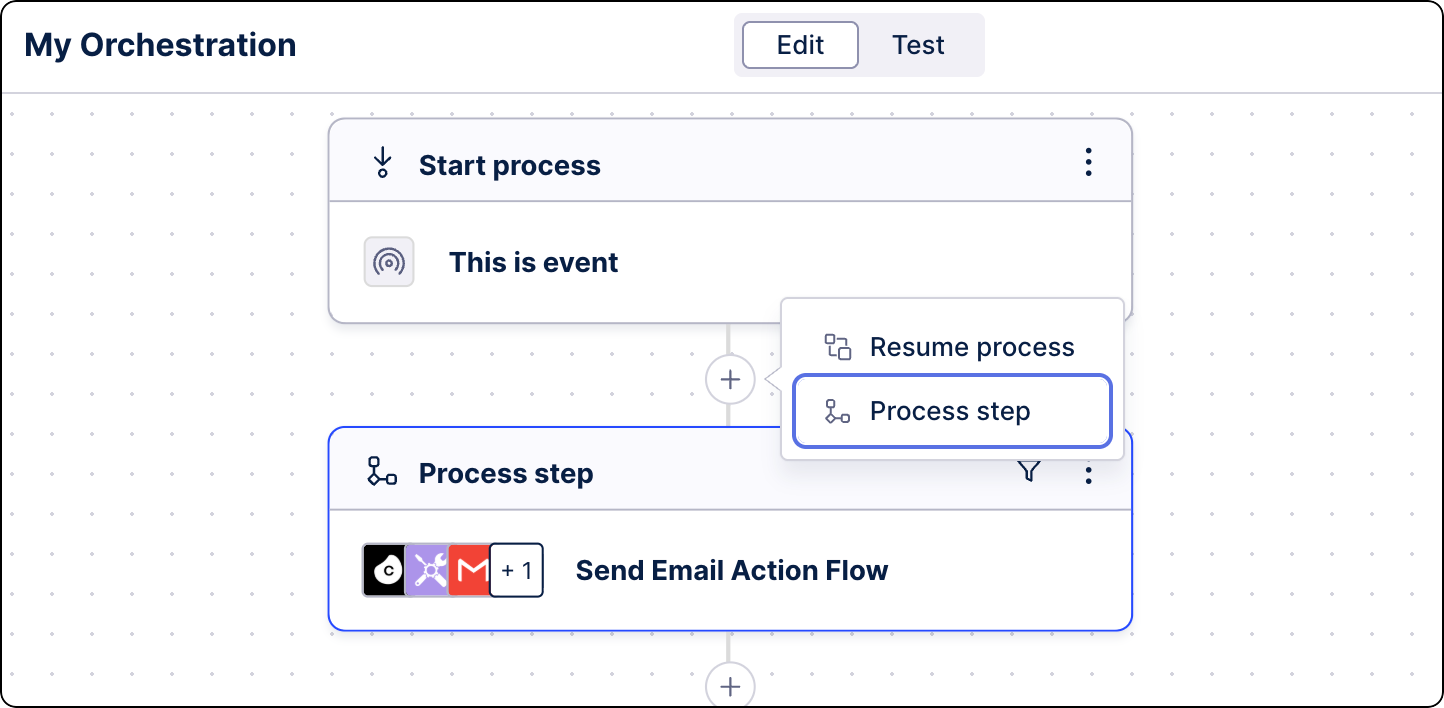Click the Gmail icon in Send Email Action Flow
Screen dimensions: 1444x708
pos(471,569)
